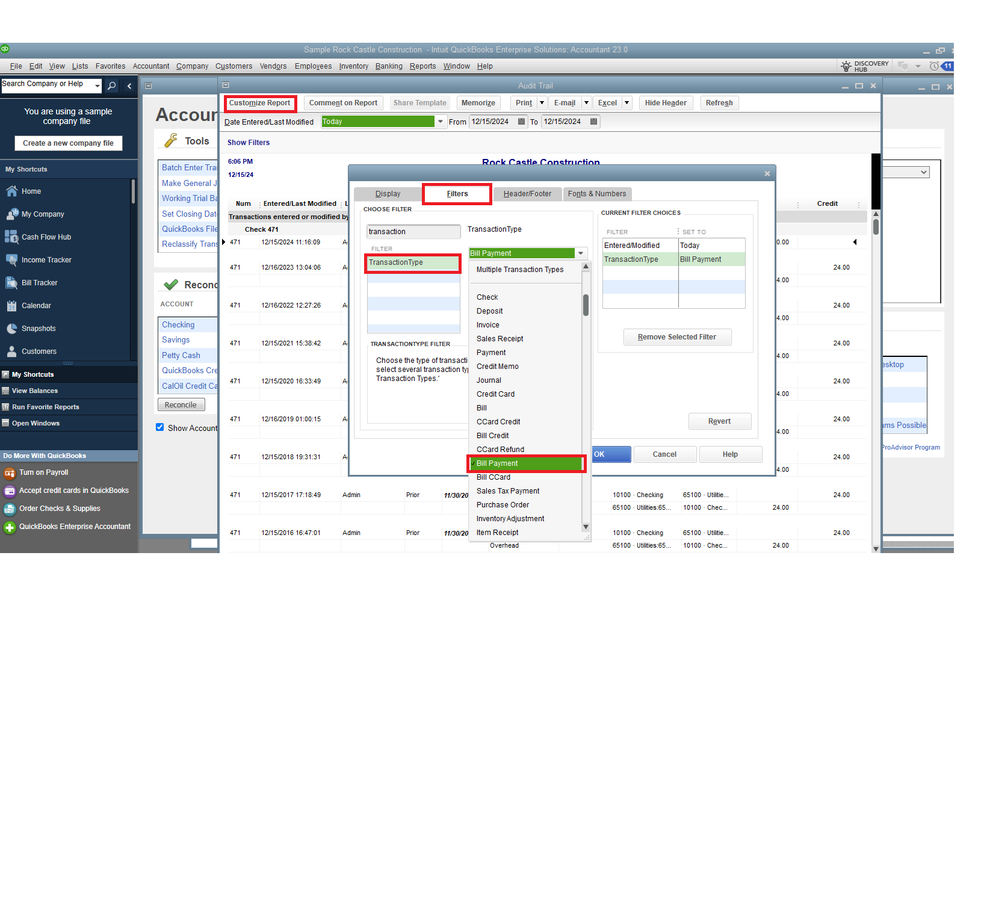Click Comment on Report button

coord(343,103)
